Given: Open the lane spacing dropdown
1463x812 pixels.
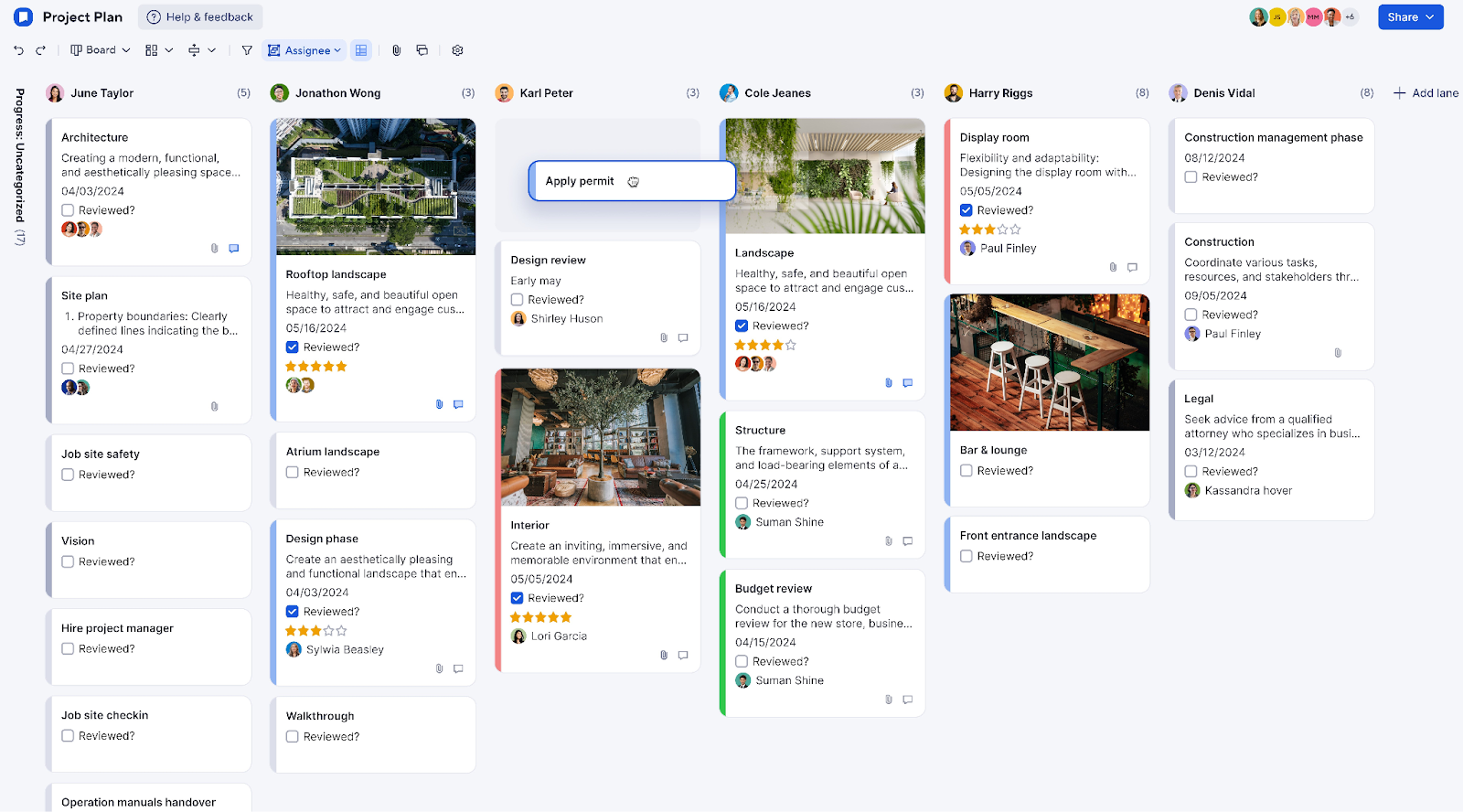Looking at the screenshot, I should pos(202,50).
